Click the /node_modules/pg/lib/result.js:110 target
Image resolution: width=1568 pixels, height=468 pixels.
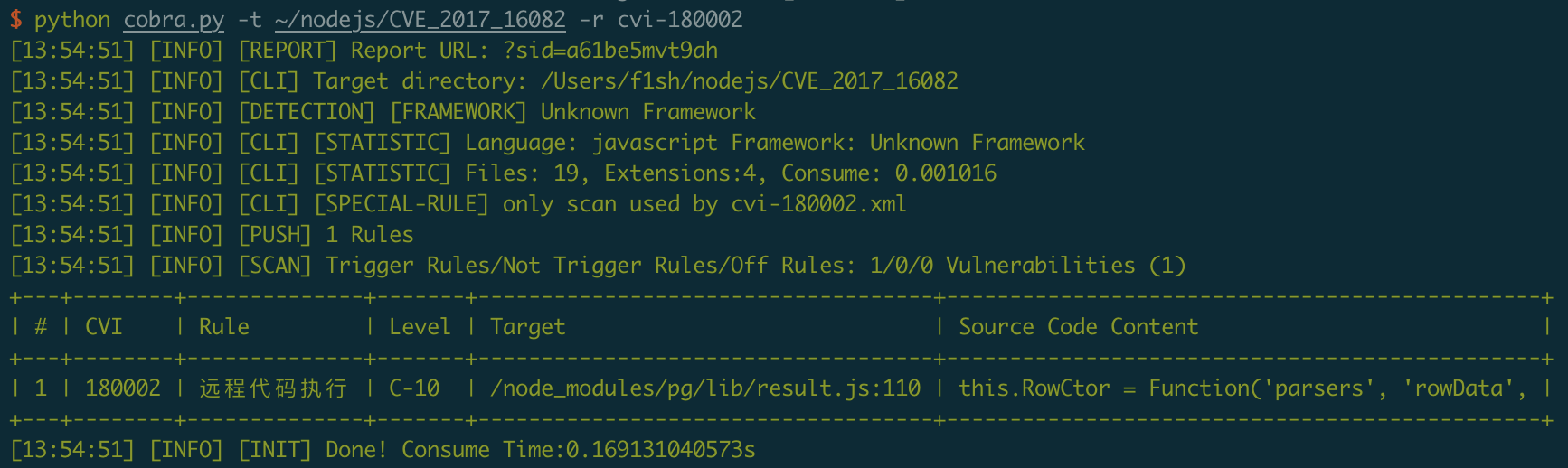705,388
